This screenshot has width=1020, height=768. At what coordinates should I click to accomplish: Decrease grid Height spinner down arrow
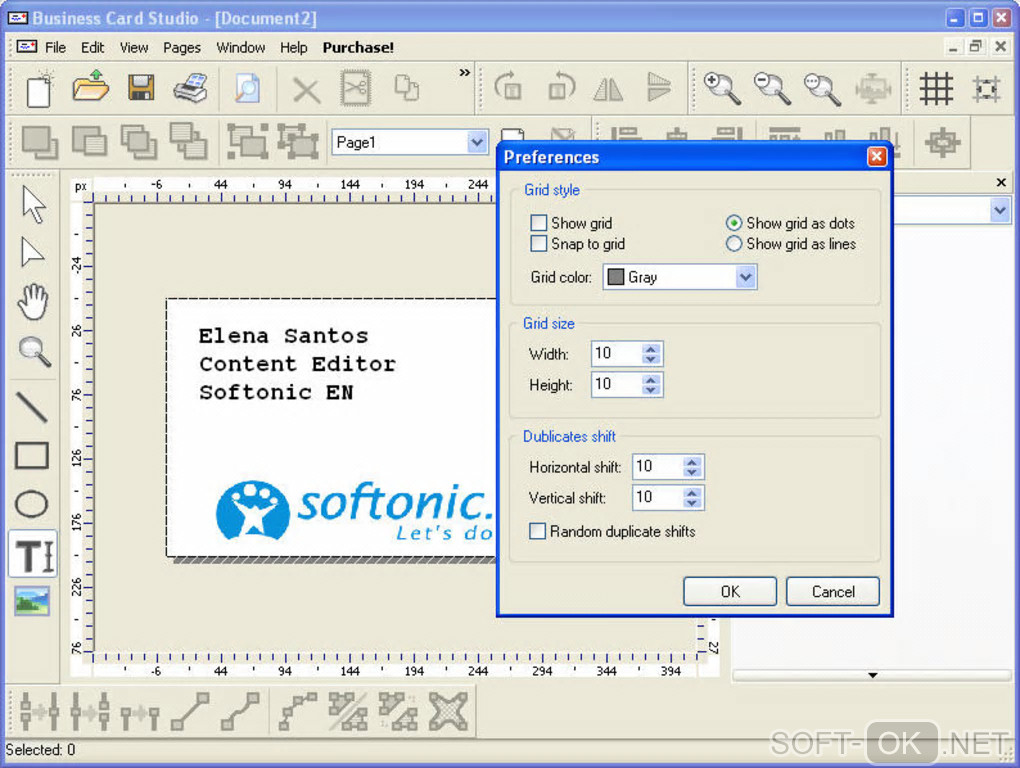(651, 390)
